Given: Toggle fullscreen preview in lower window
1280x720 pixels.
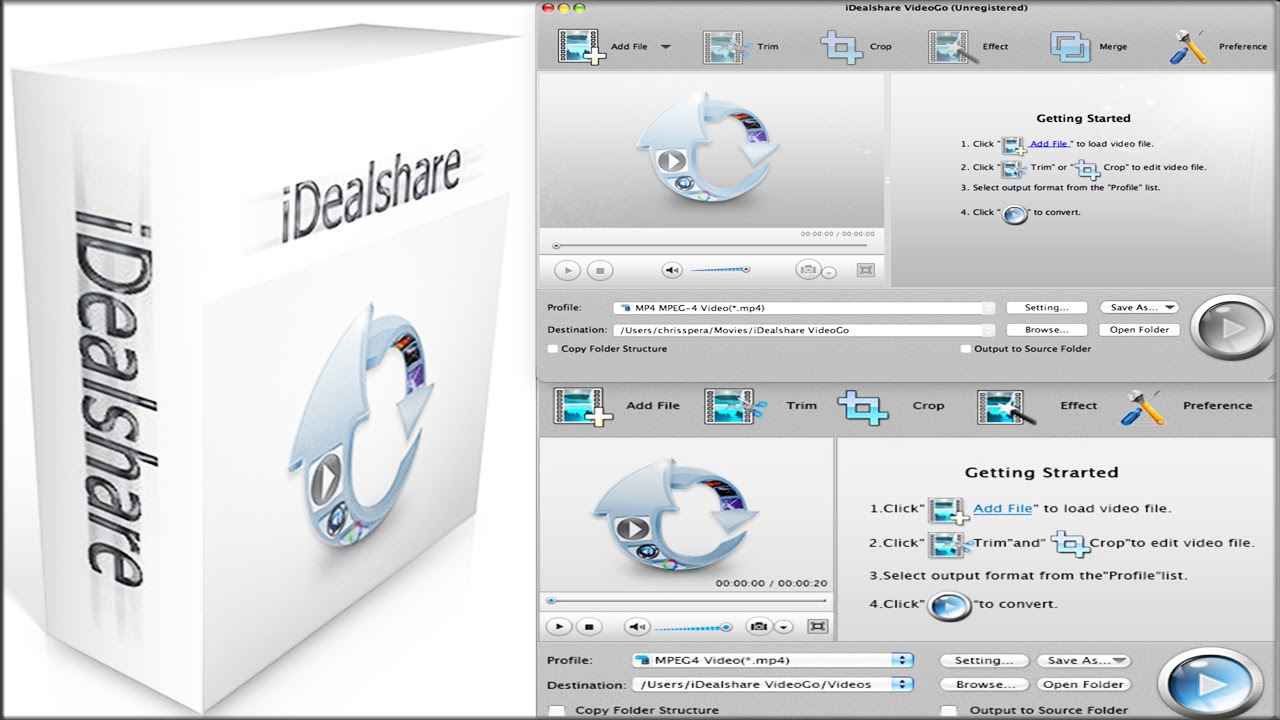Looking at the screenshot, I should pos(818,627).
